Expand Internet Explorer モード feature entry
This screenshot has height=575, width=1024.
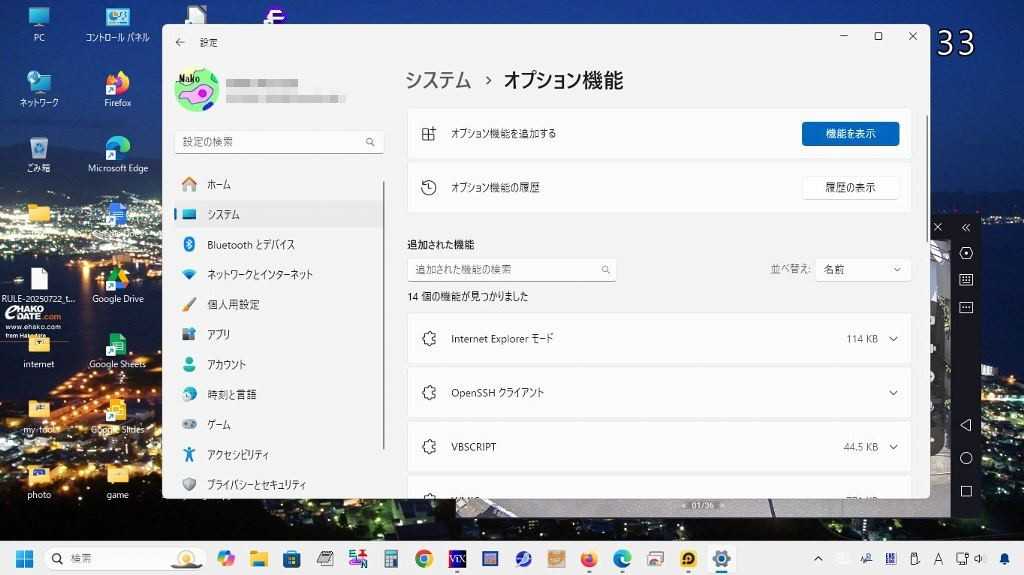(x=893, y=339)
